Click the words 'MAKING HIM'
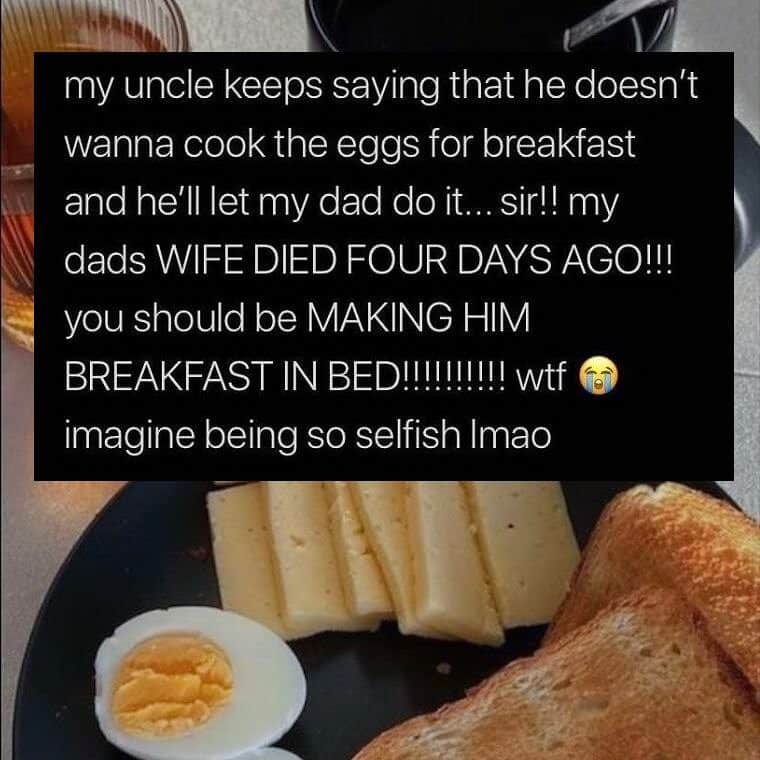The height and width of the screenshot is (760, 760). (x=419, y=318)
